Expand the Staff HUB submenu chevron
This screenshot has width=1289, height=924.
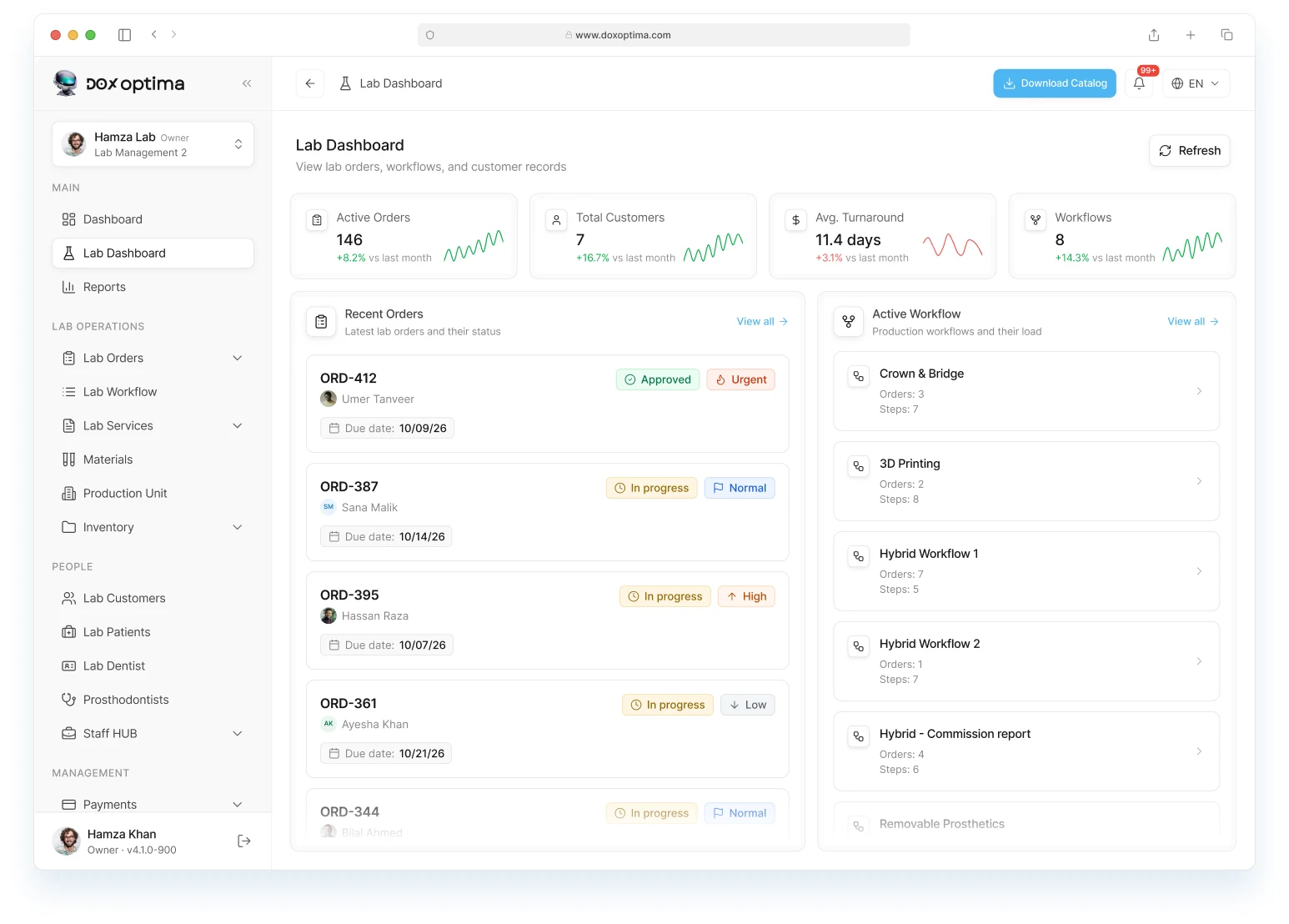click(238, 733)
